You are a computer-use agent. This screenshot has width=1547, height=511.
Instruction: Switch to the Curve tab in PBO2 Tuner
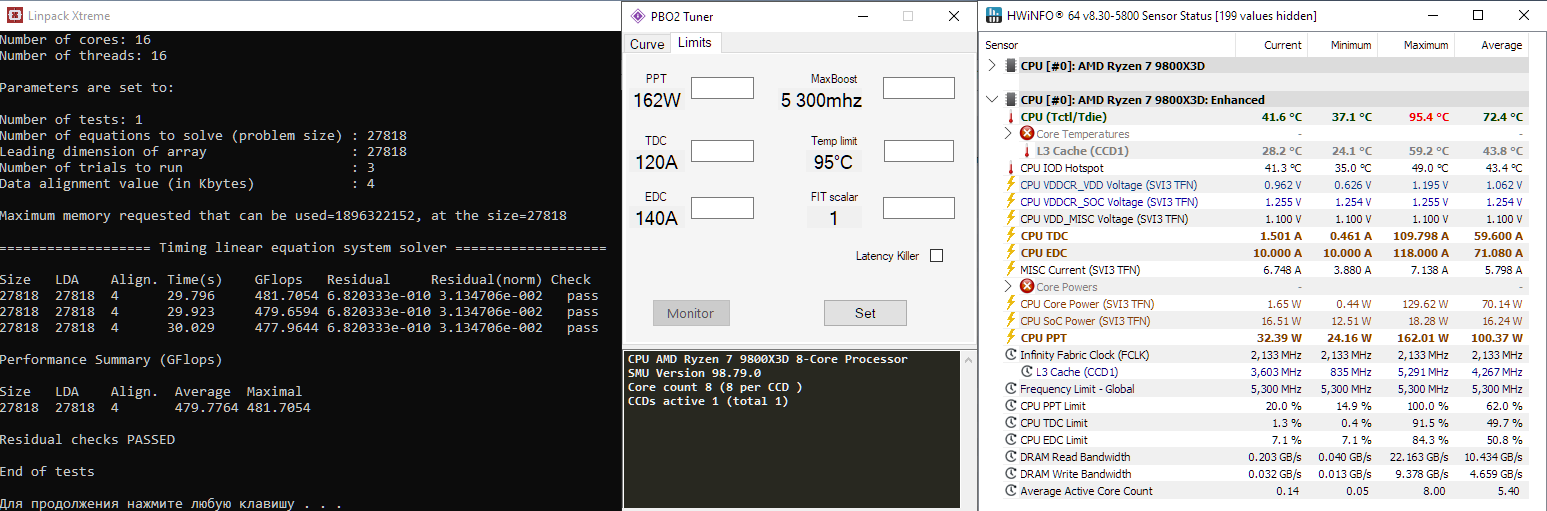pyautogui.click(x=647, y=44)
